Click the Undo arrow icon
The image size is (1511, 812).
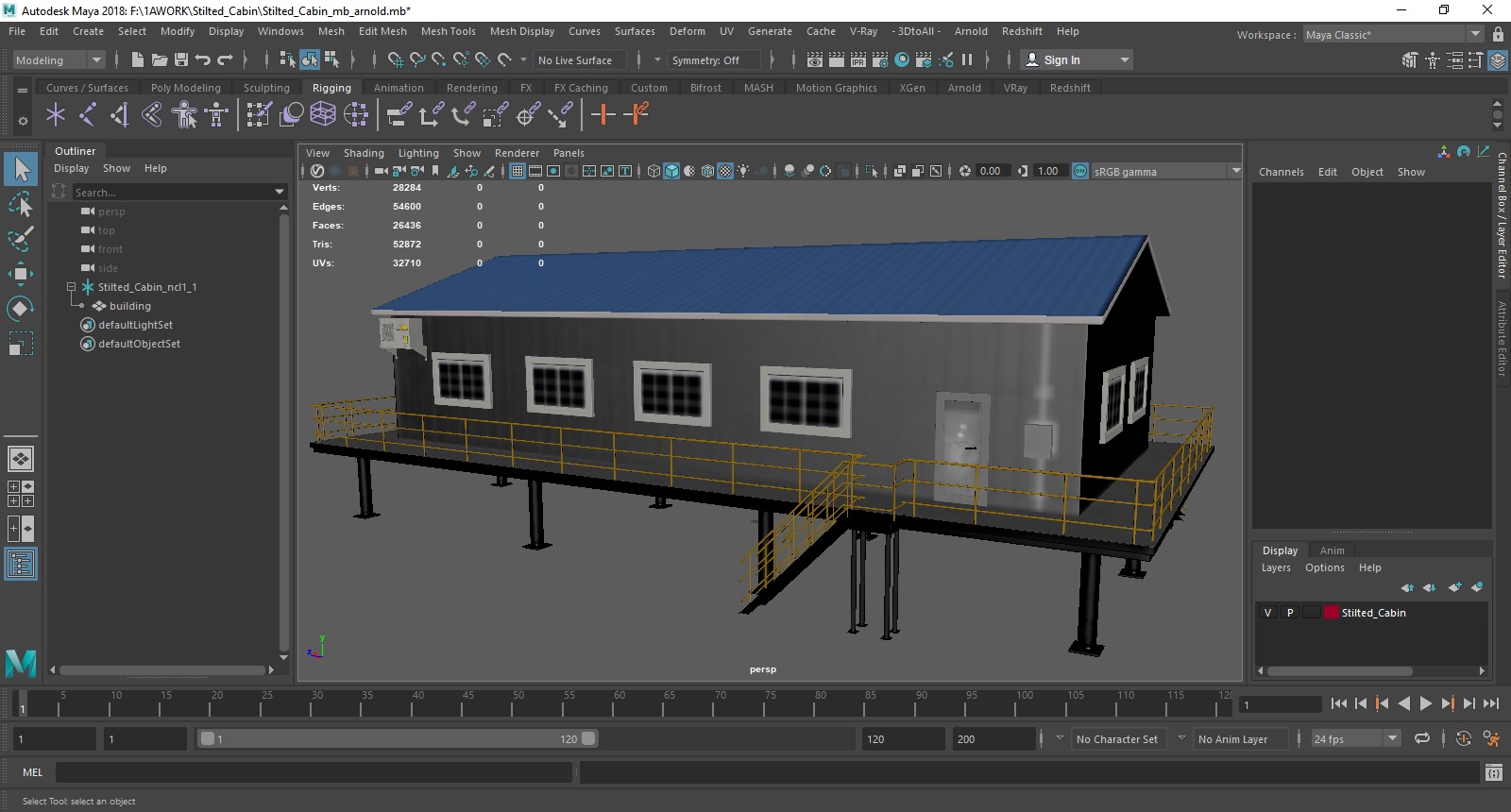pyautogui.click(x=202, y=59)
